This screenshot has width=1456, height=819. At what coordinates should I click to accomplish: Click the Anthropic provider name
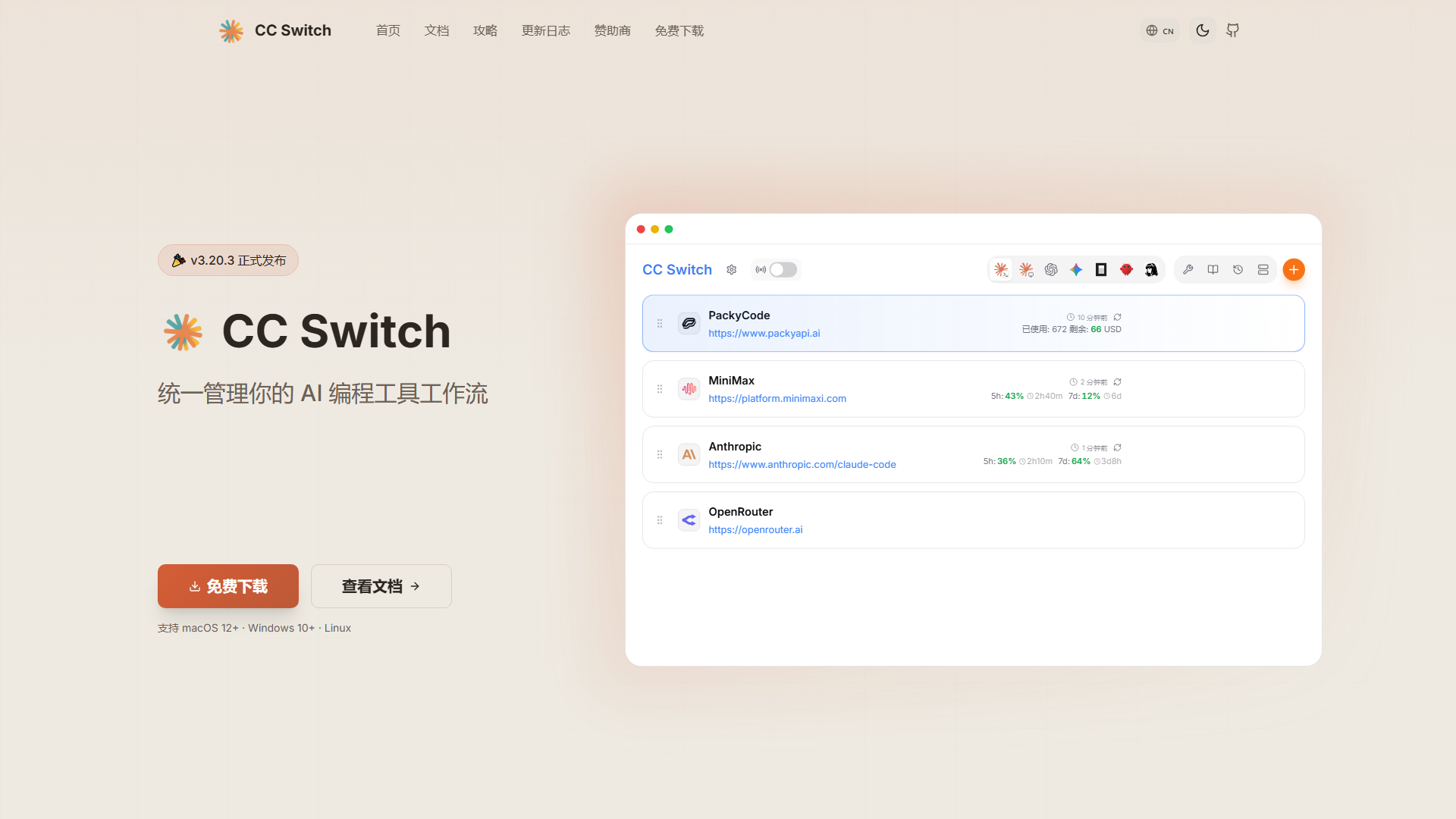click(735, 447)
